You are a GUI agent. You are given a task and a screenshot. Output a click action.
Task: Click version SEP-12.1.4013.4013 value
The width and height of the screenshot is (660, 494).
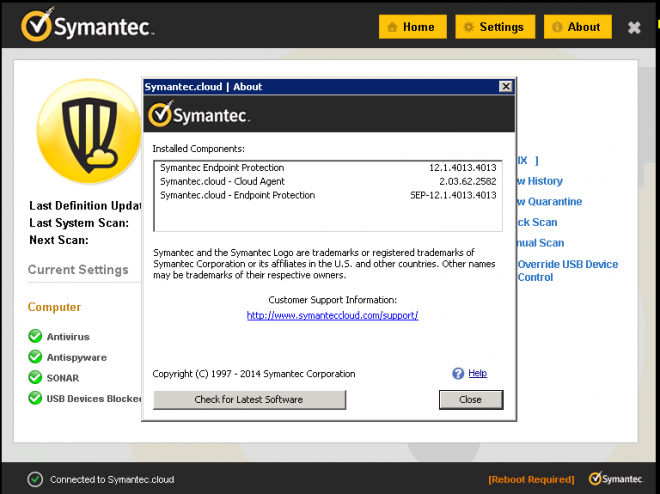453,195
